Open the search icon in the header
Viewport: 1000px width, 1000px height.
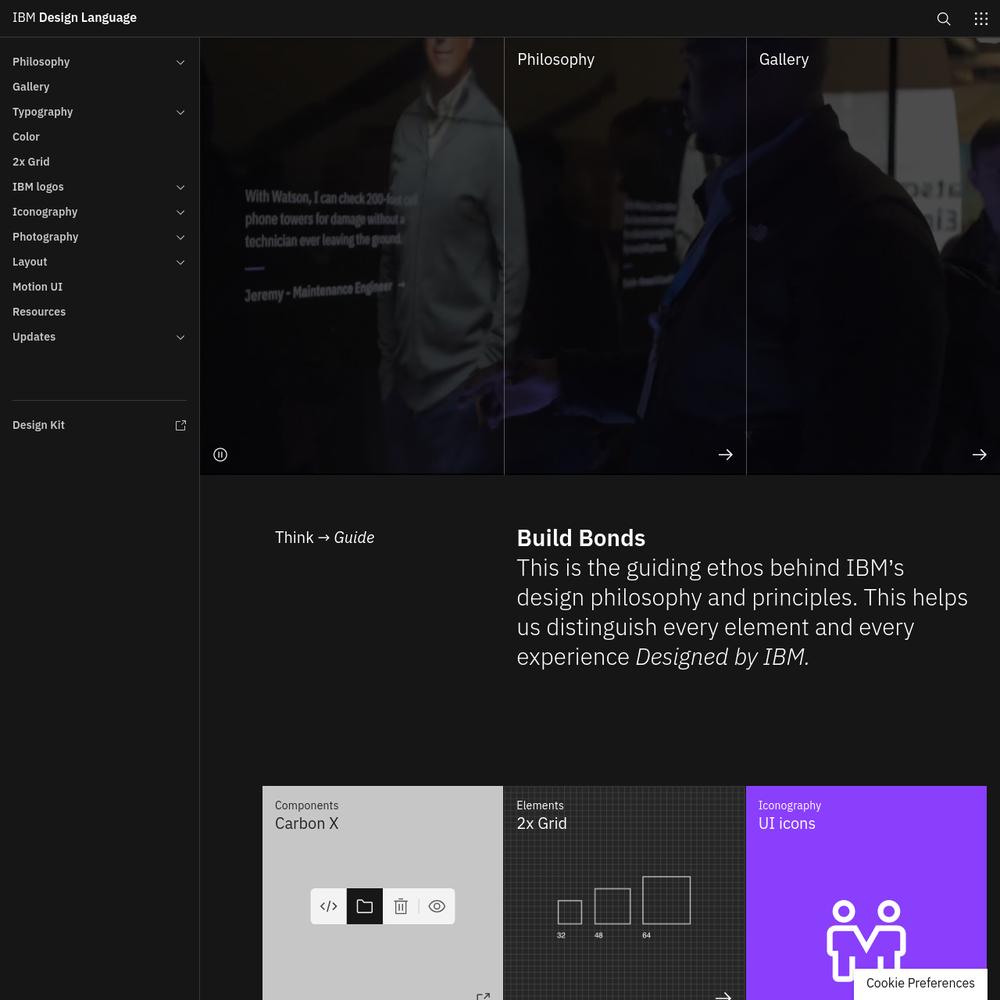[x=943, y=18]
